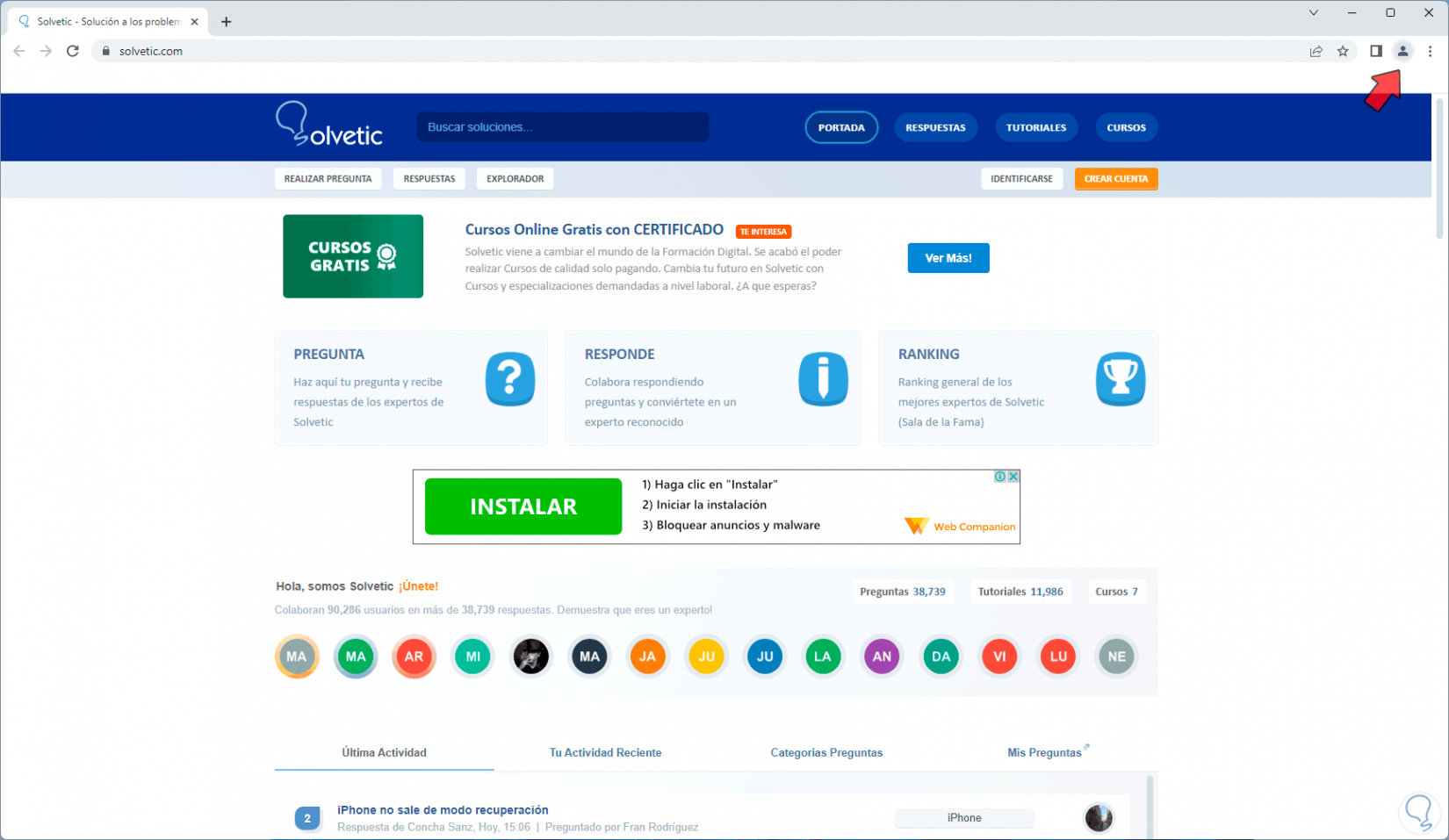Open 'Cursos Online Gratis con CERTIFICADO' link

(595, 230)
